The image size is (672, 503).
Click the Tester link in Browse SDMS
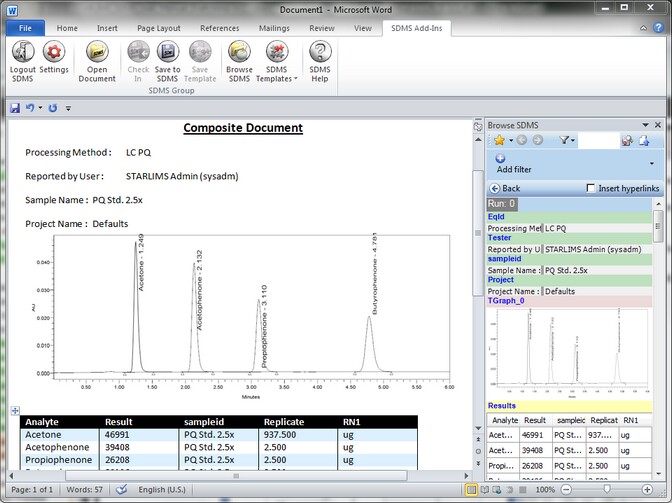[x=499, y=238]
